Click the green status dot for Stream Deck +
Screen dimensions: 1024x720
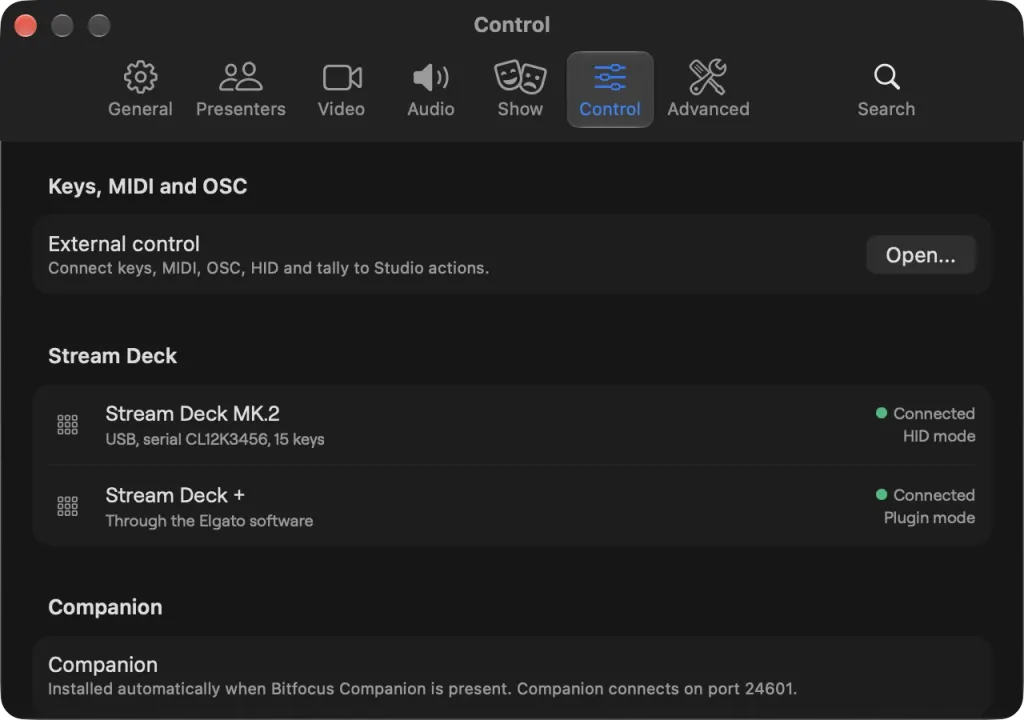point(881,495)
